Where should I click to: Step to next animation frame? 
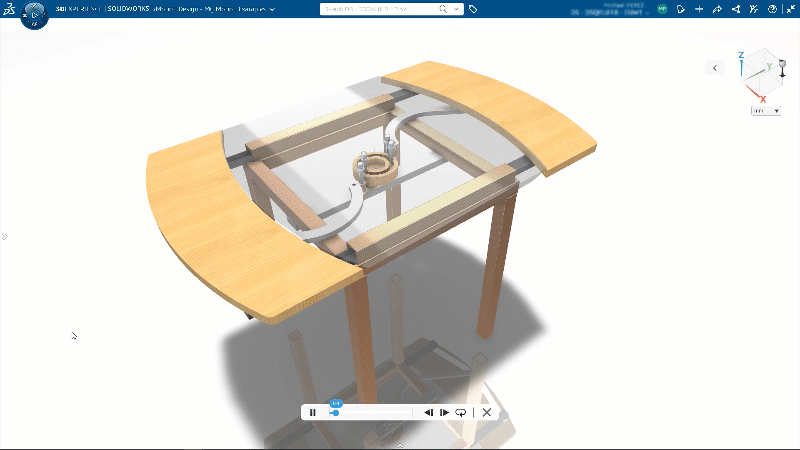[x=444, y=412]
